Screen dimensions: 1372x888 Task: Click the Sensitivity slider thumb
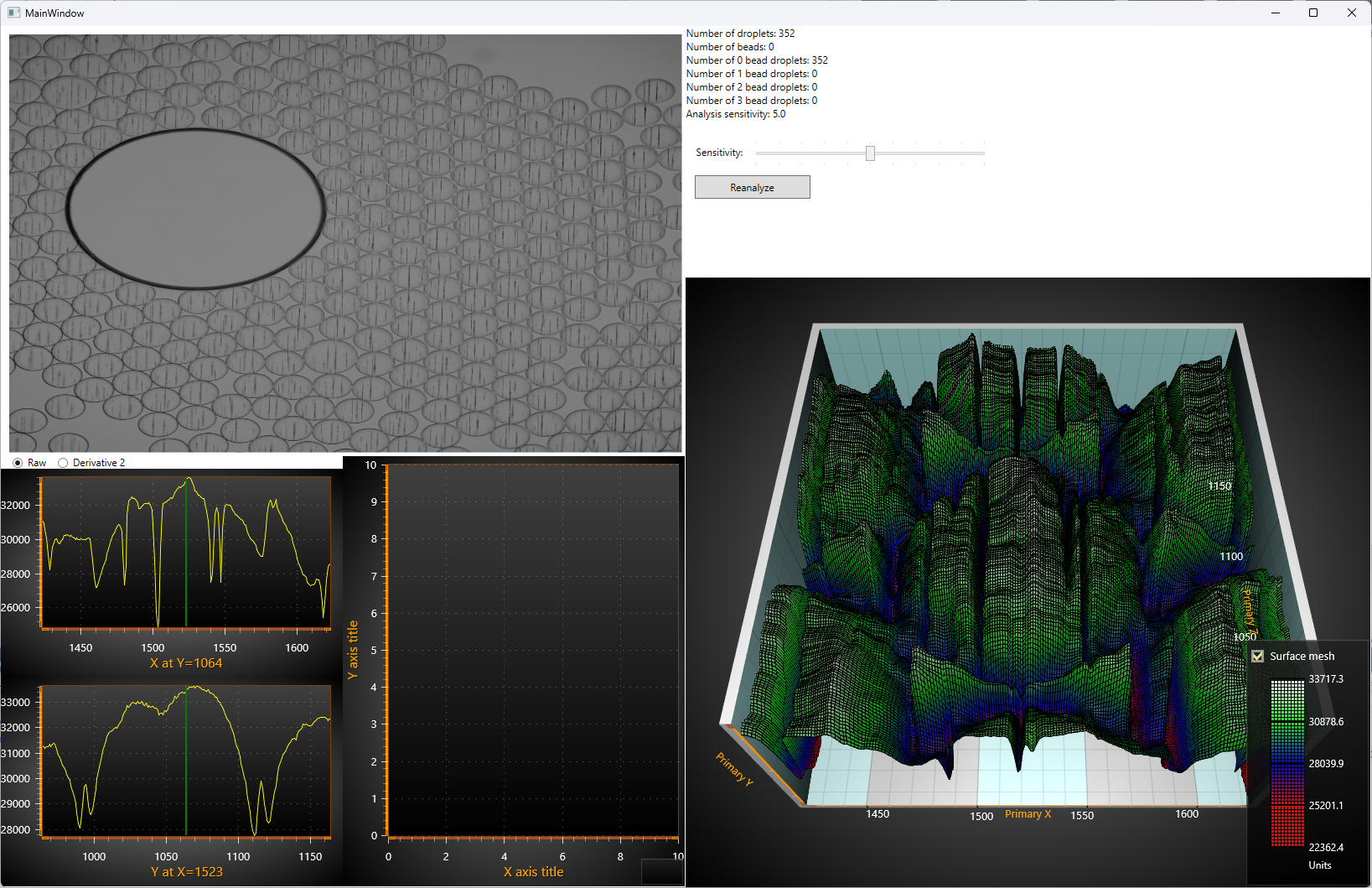[x=870, y=153]
